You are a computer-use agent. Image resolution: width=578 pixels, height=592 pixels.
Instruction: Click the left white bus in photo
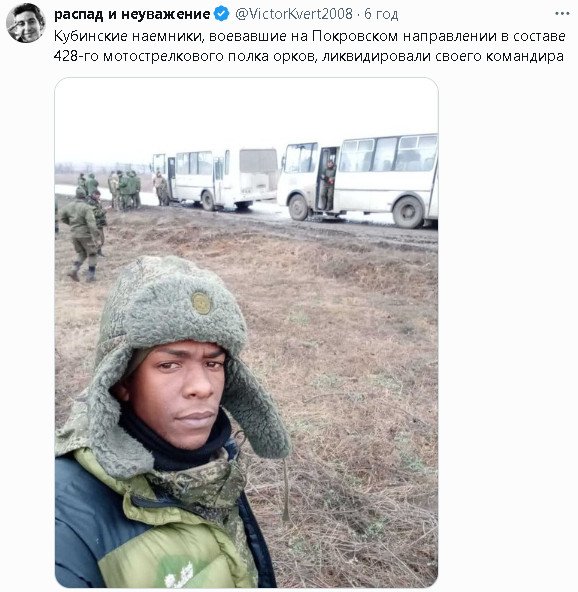[x=216, y=179]
